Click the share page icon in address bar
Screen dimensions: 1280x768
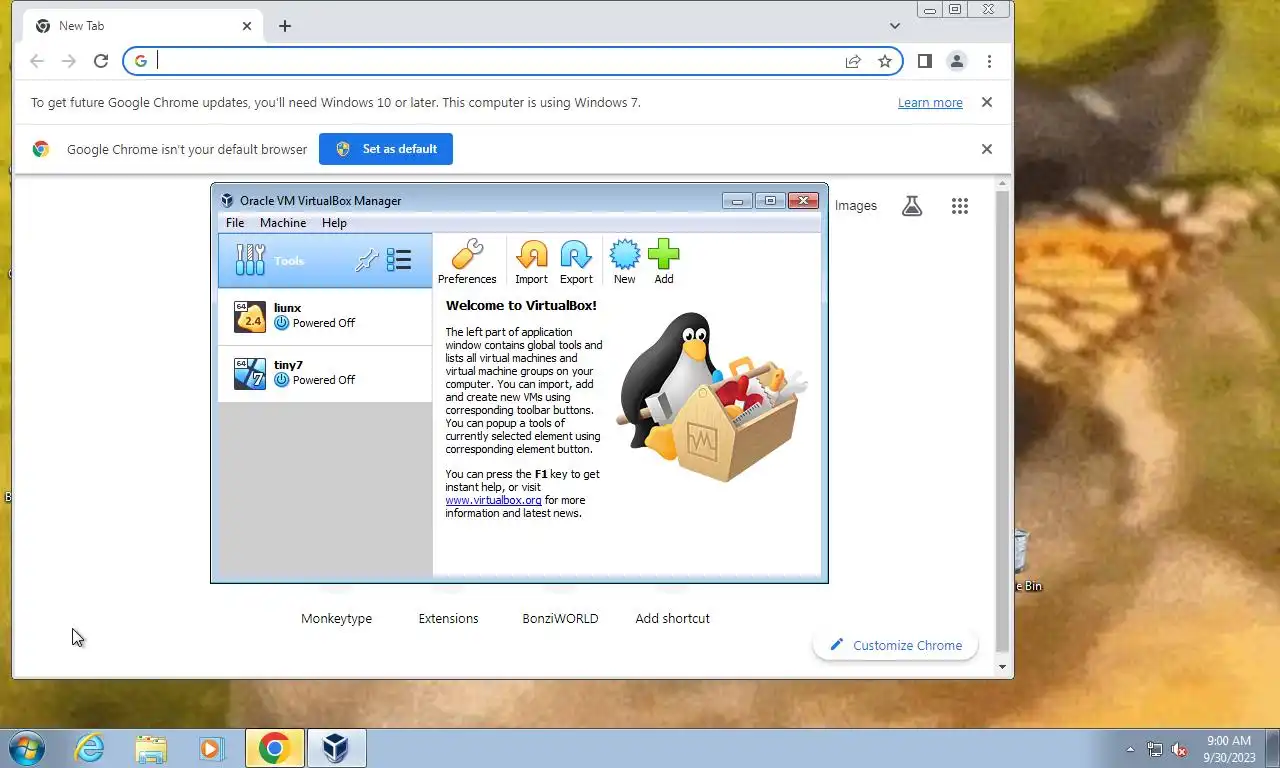coord(853,61)
